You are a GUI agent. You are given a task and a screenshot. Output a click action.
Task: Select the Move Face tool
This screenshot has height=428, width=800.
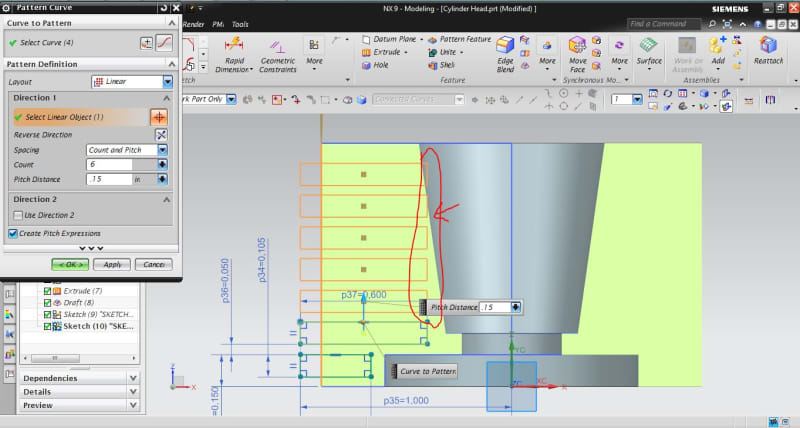pos(578,55)
